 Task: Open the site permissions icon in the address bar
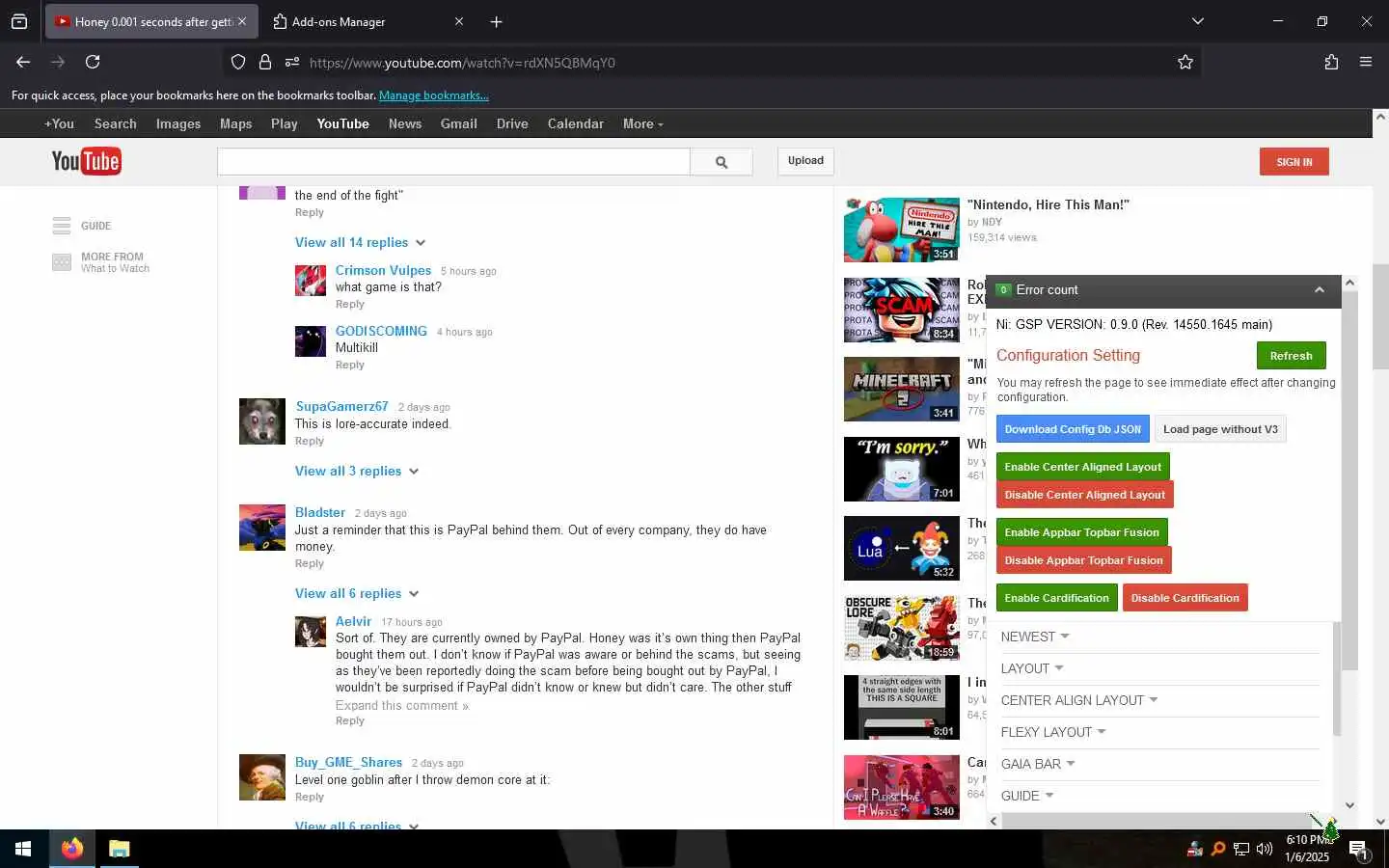pyautogui.click(x=292, y=63)
